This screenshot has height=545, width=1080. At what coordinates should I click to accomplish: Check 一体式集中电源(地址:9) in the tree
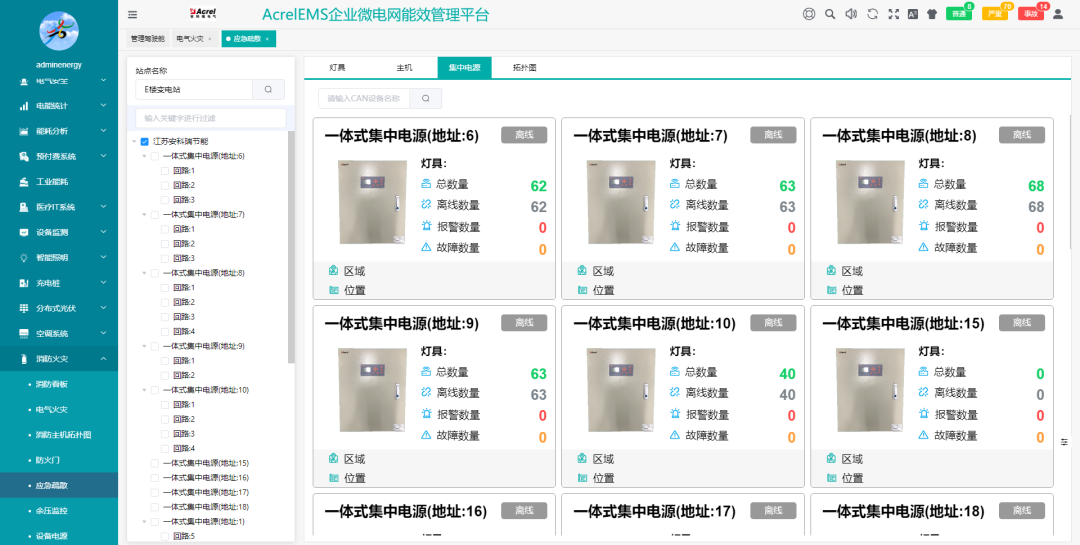coord(155,346)
